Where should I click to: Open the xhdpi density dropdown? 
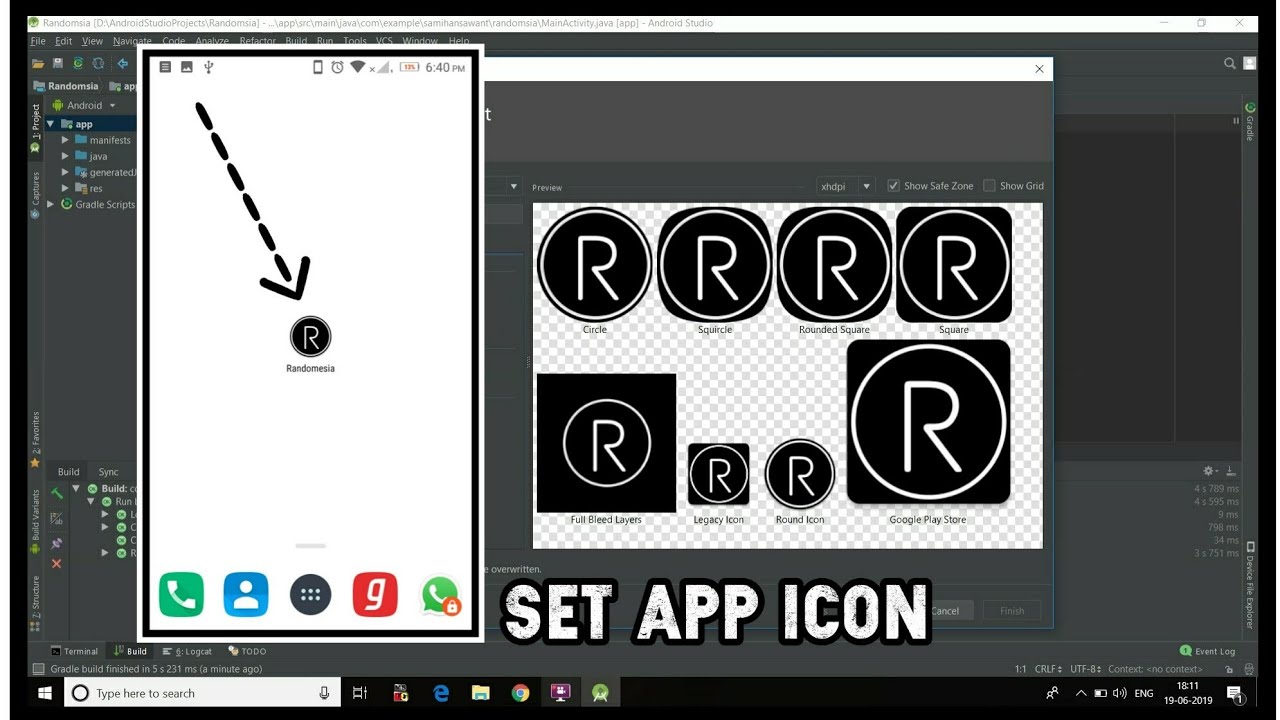pos(845,186)
